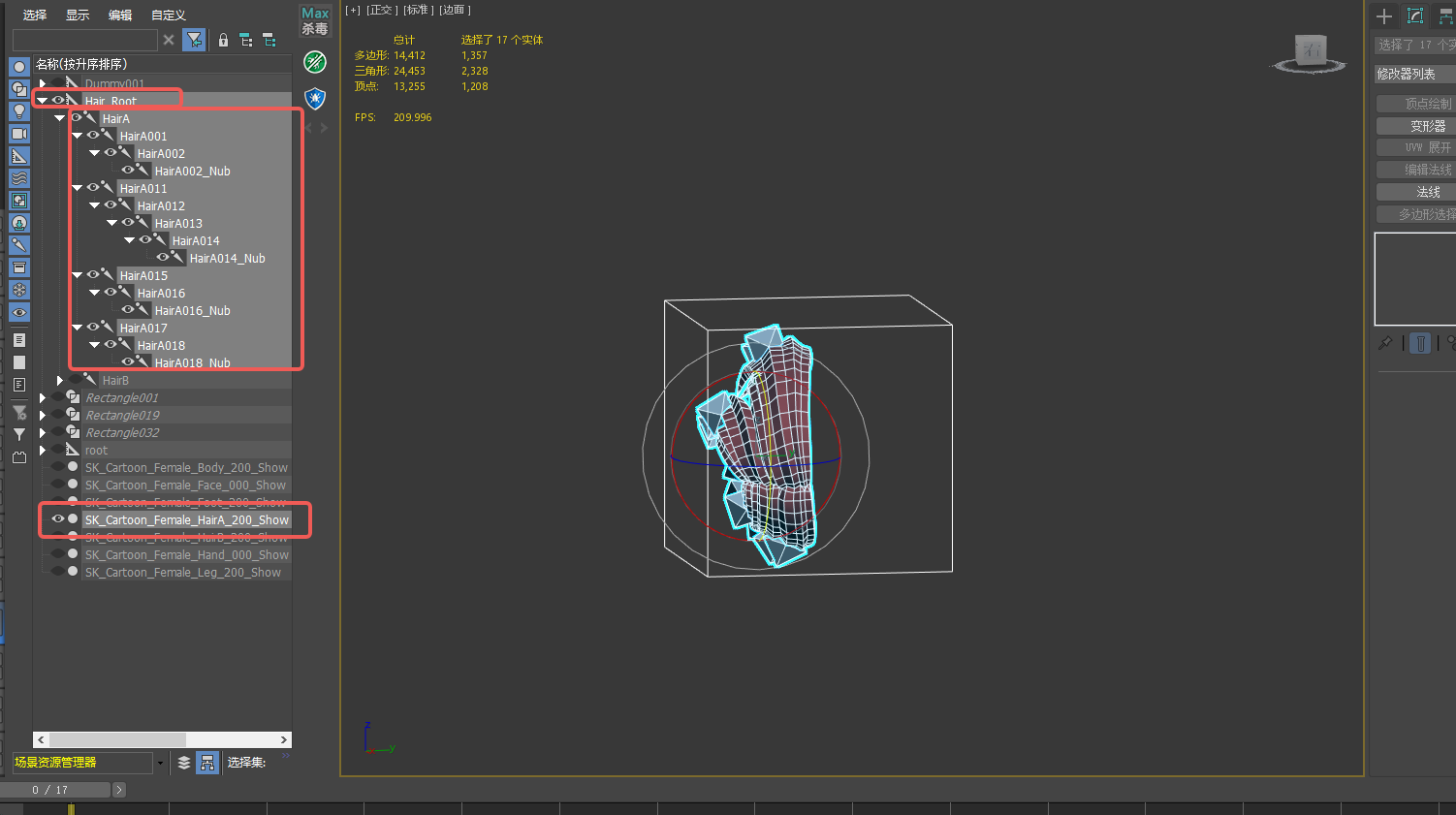Open the 选择 menu

coord(35,15)
